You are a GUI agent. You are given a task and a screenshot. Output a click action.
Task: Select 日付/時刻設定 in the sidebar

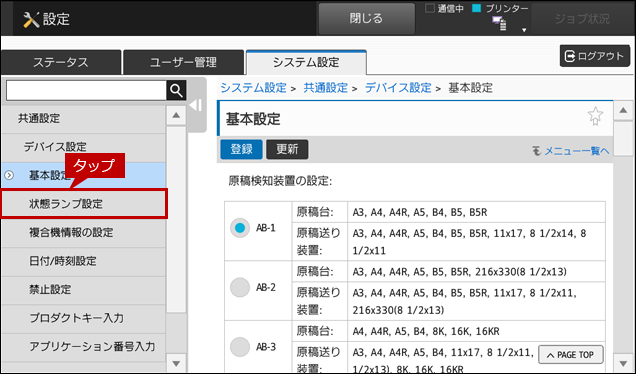(84, 261)
